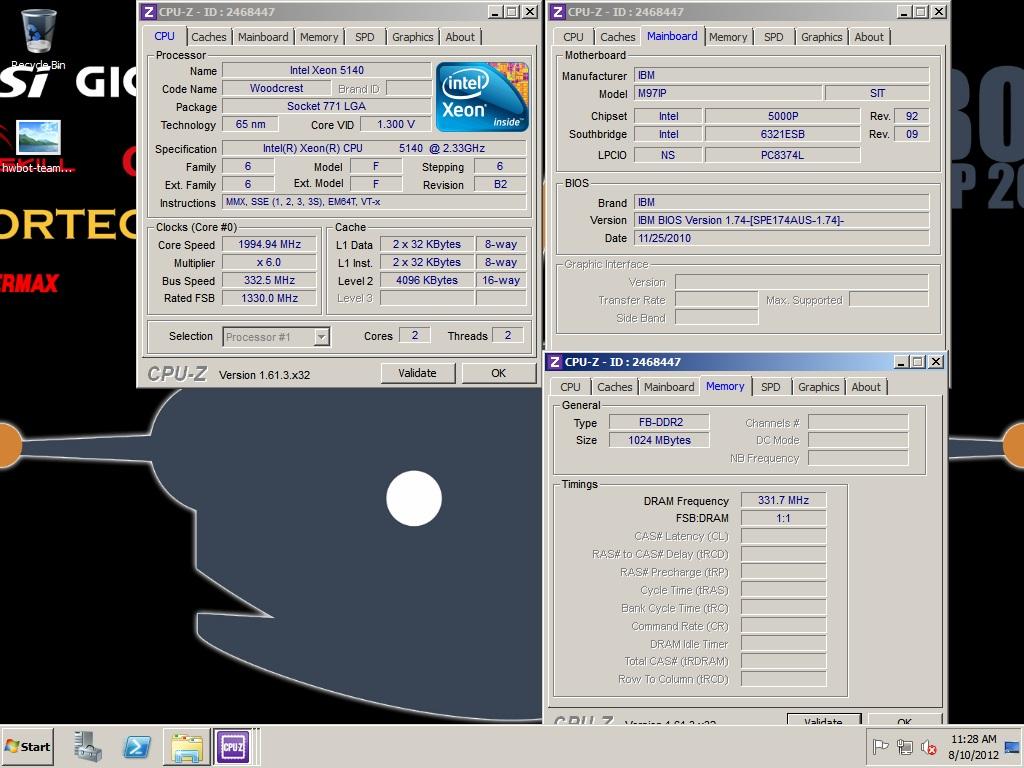The image size is (1024, 768).
Task: Click the CPU-Z title icon in Memory window
Action: pyautogui.click(x=554, y=362)
